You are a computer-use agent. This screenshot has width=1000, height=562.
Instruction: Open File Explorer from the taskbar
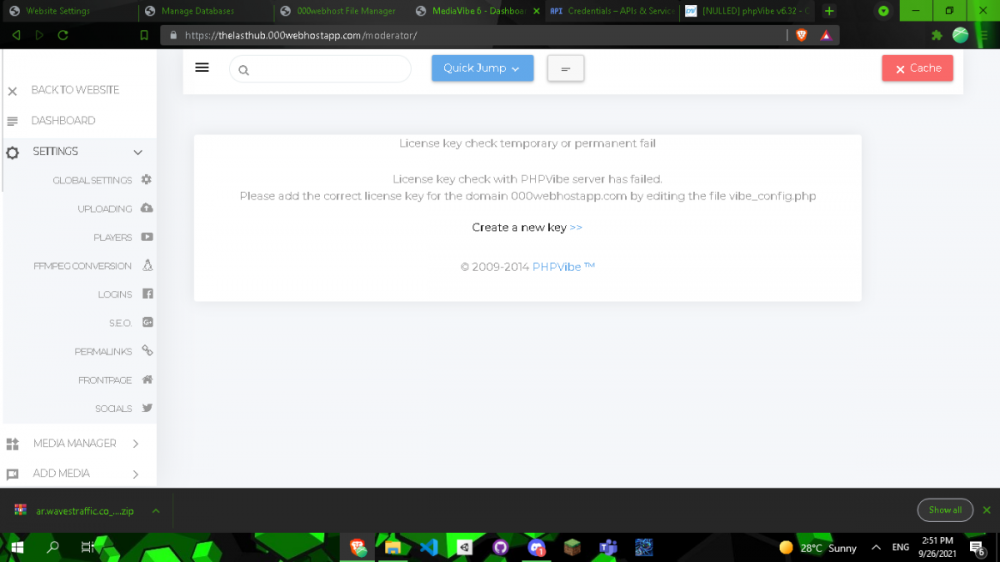pos(393,547)
